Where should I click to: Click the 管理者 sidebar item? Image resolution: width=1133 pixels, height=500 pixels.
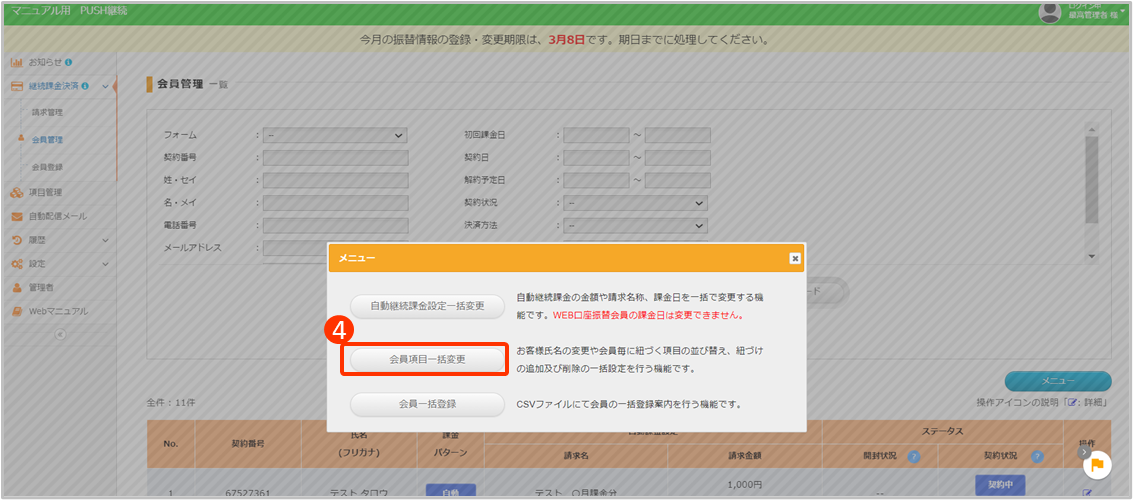[x=40, y=287]
